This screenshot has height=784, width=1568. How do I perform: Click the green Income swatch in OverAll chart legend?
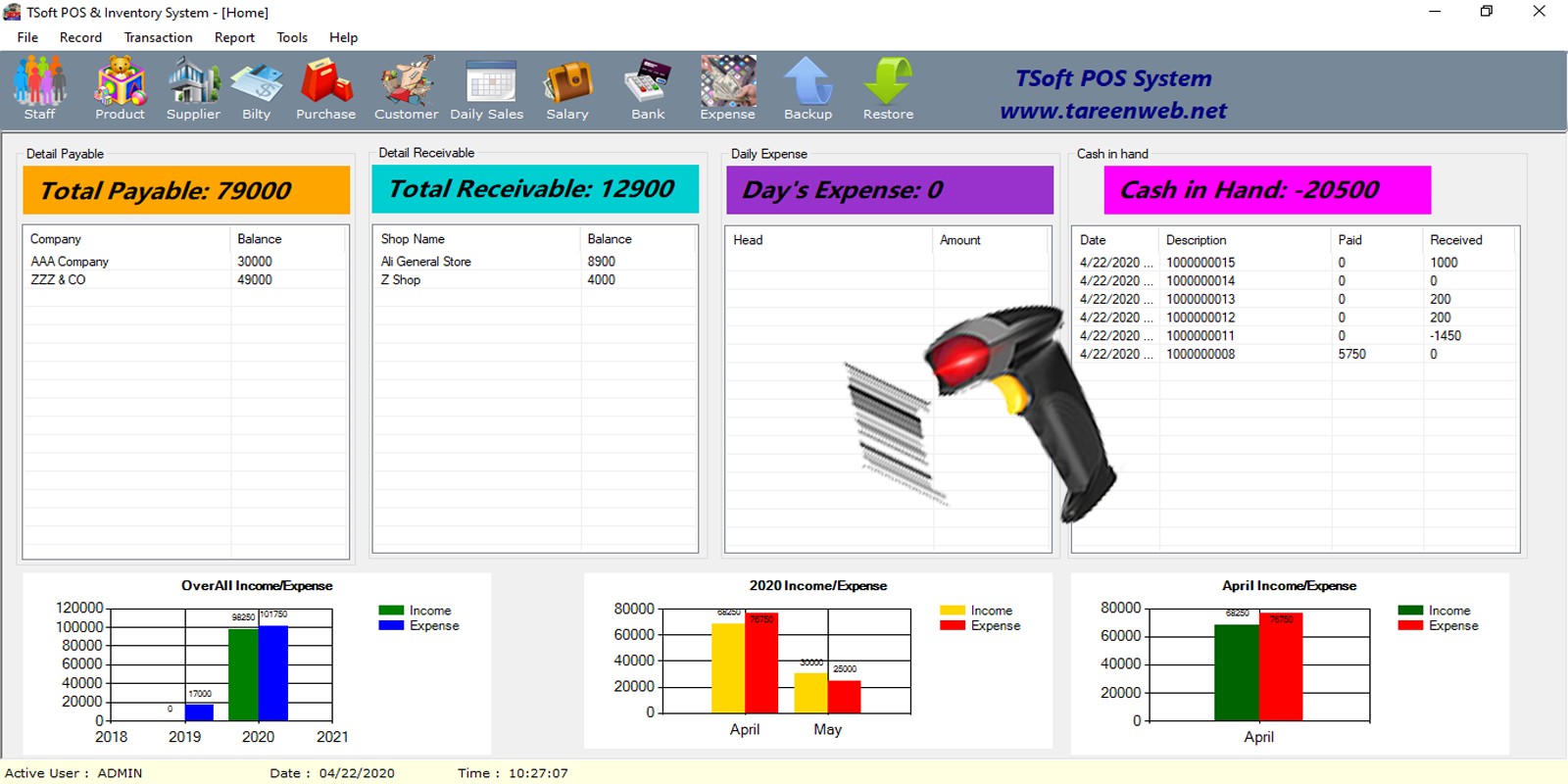click(x=391, y=611)
